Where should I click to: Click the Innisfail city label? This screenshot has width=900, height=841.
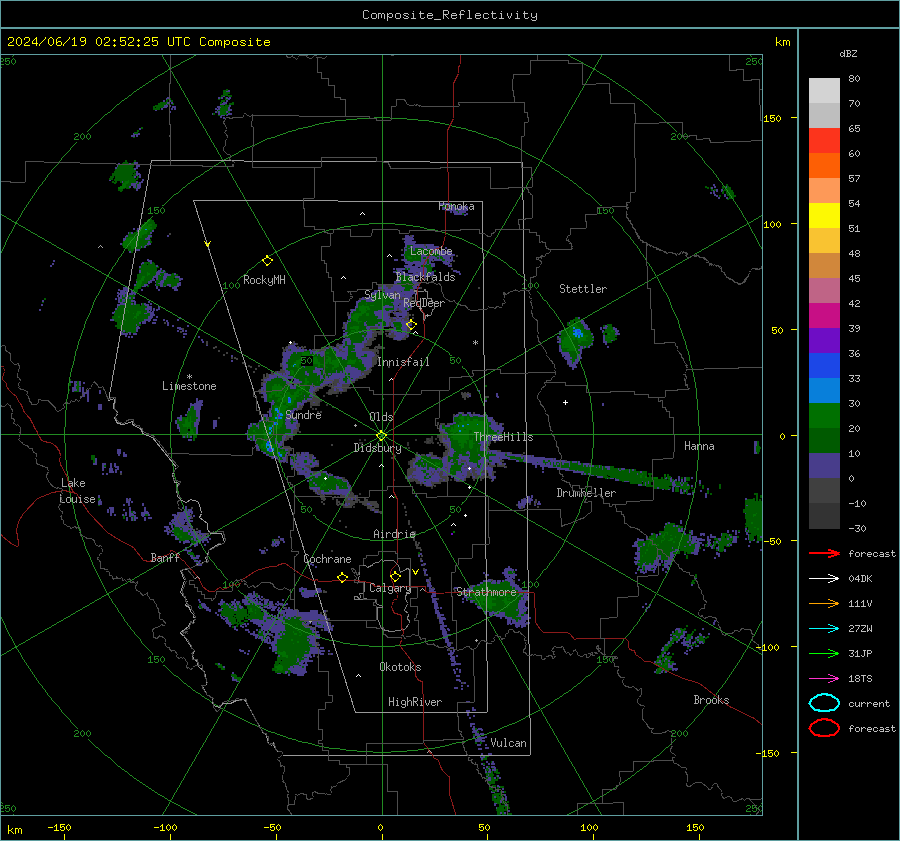[403, 362]
